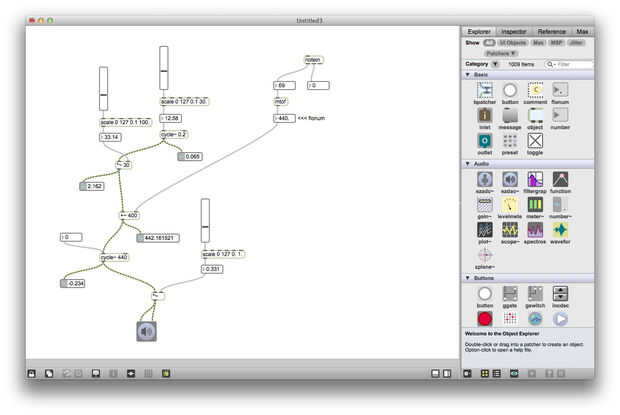Image resolution: width=620 pixels, height=415 pixels.
Task: Pick the ezadc~ microphone icon
Action: coord(484,179)
